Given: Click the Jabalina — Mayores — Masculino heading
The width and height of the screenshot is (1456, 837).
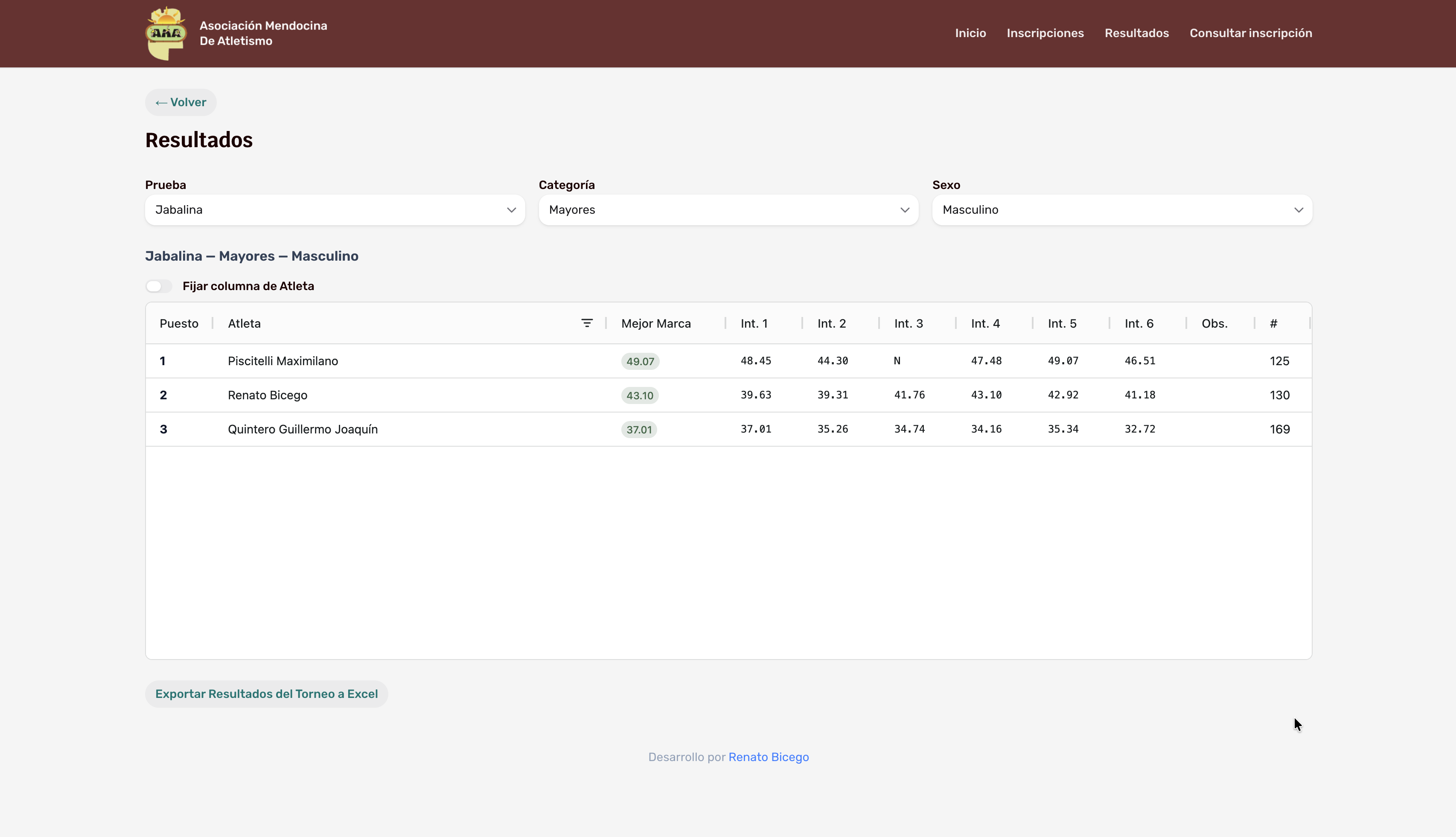Looking at the screenshot, I should coord(251,256).
